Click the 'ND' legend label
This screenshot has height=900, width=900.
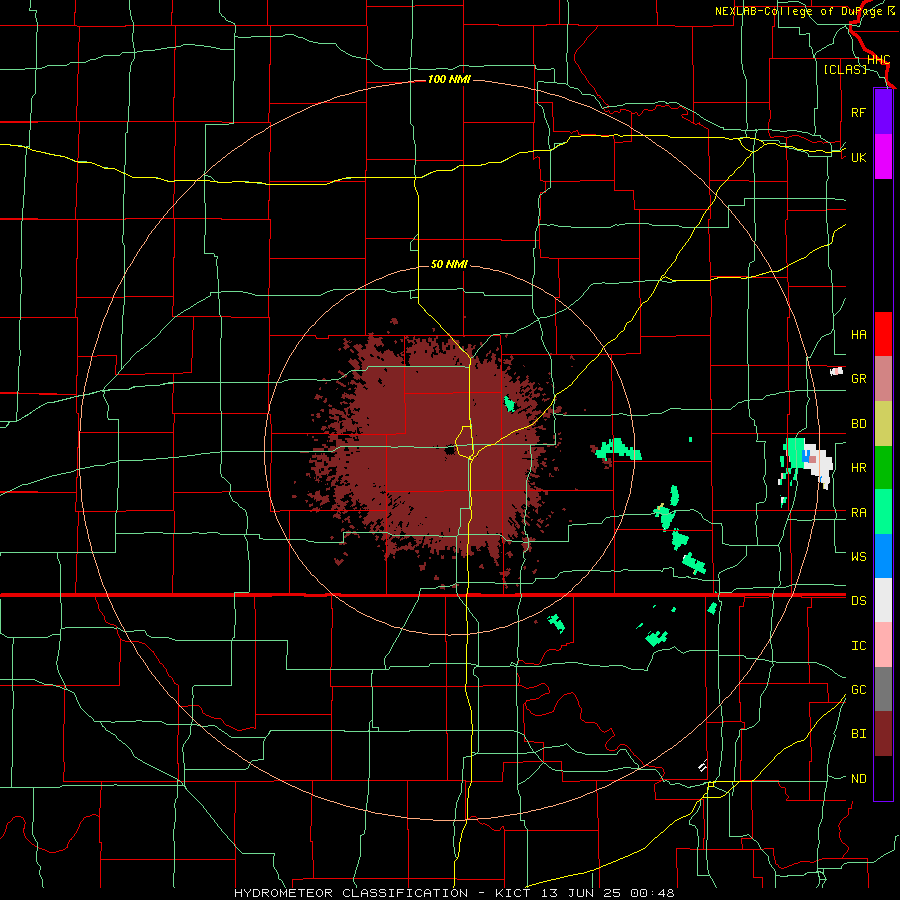coord(858,779)
